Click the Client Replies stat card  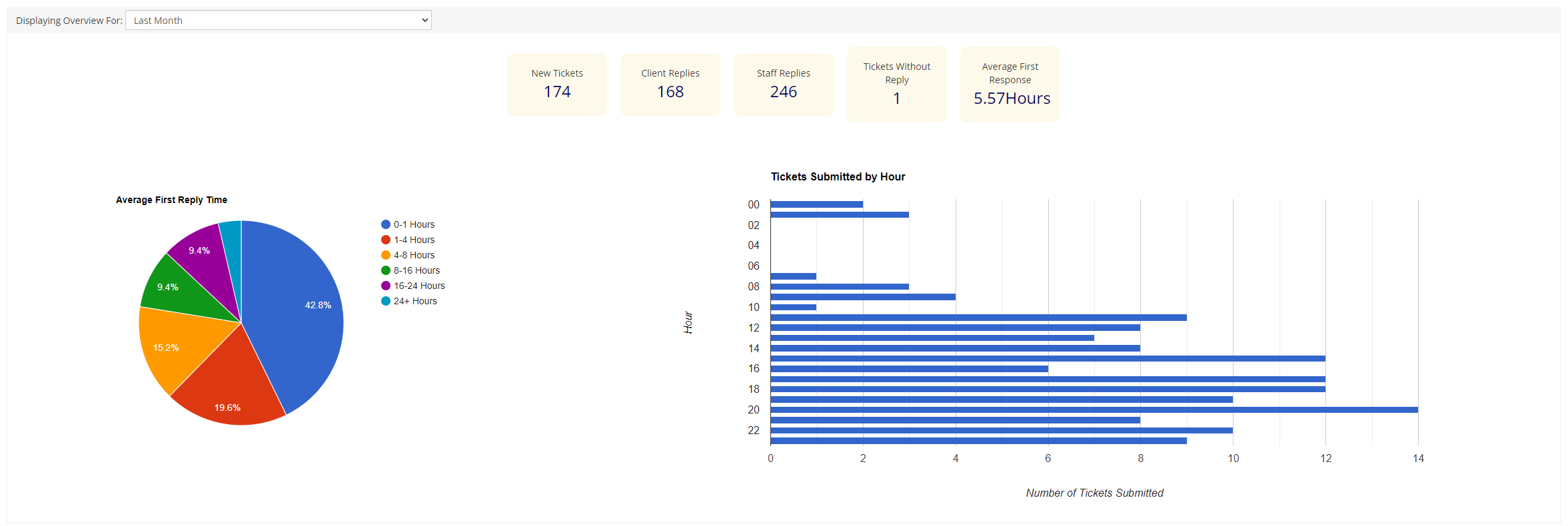pos(670,85)
